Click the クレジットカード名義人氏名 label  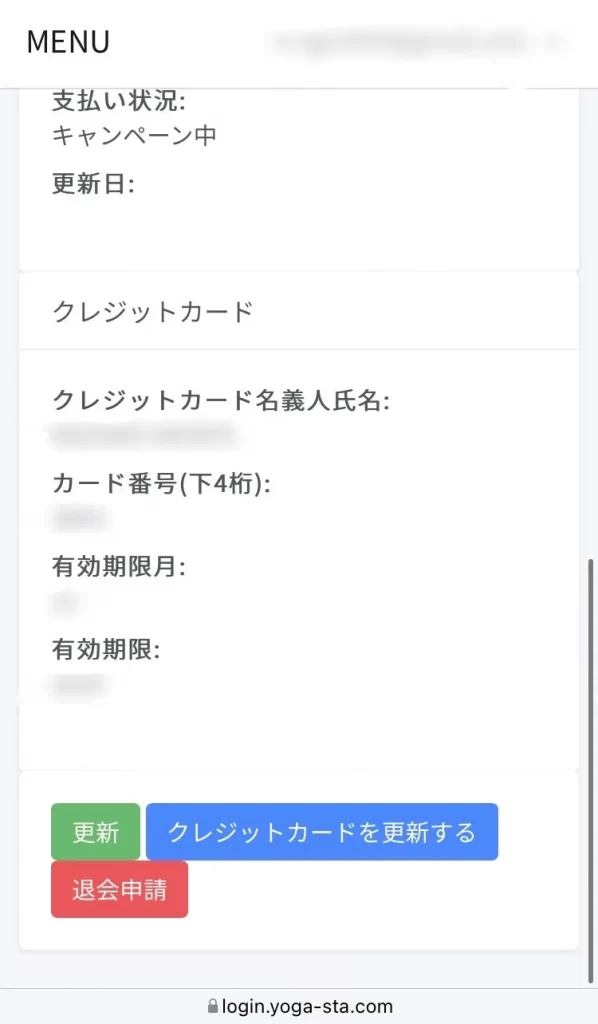[x=221, y=400]
